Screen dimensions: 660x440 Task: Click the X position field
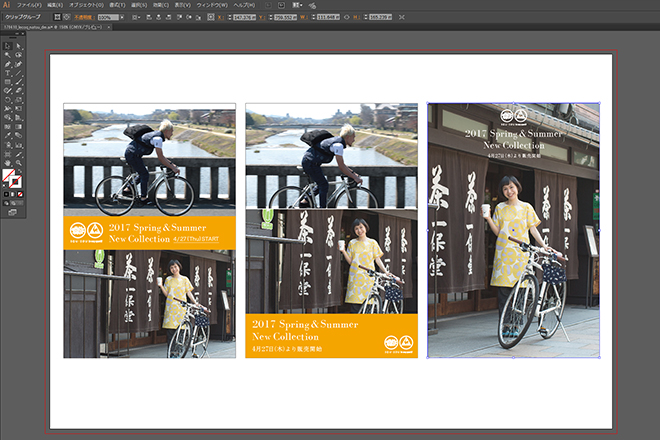click(245, 17)
